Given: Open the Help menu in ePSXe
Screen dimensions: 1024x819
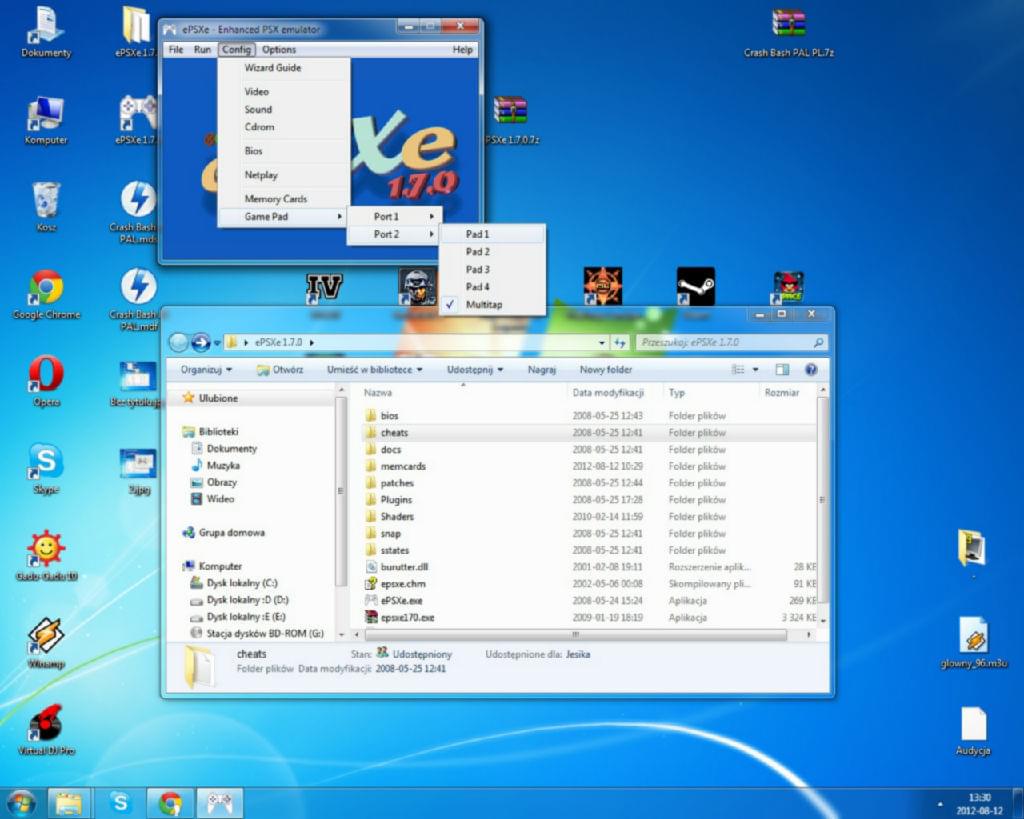Looking at the screenshot, I should click(x=462, y=50).
